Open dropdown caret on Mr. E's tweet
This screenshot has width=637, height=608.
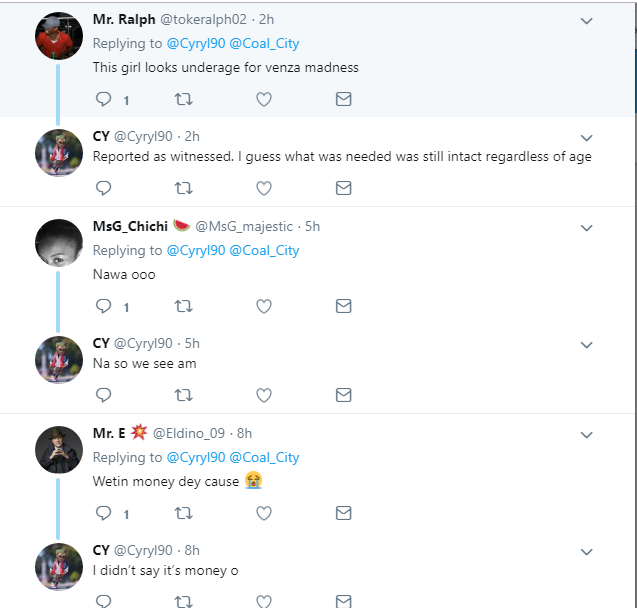[x=587, y=435]
